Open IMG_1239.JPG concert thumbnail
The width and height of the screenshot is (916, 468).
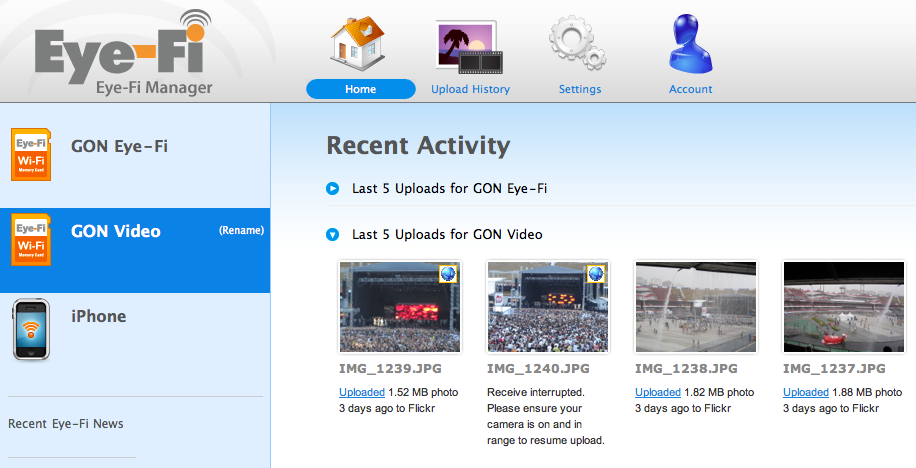400,307
